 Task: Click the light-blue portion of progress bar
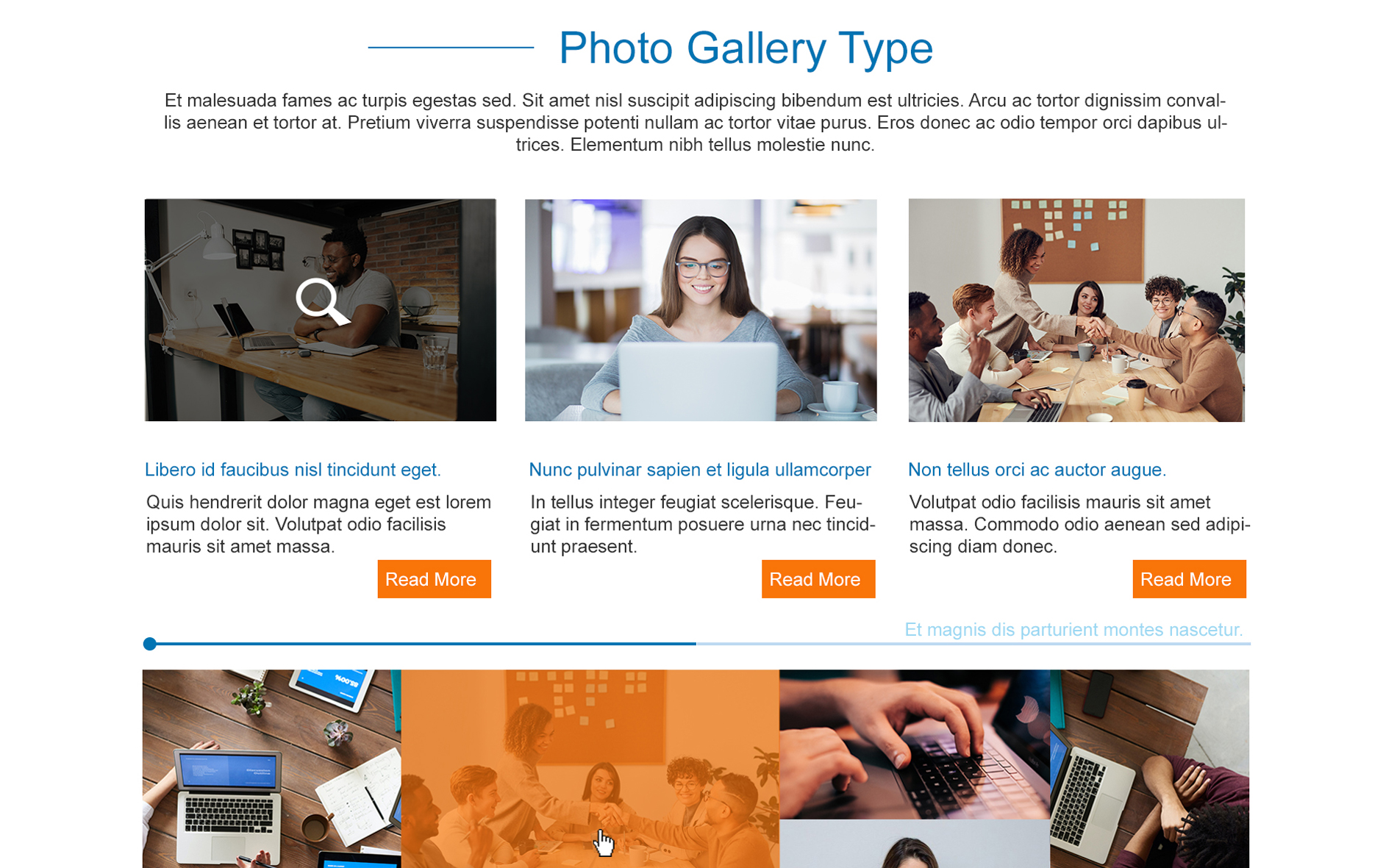[973, 644]
